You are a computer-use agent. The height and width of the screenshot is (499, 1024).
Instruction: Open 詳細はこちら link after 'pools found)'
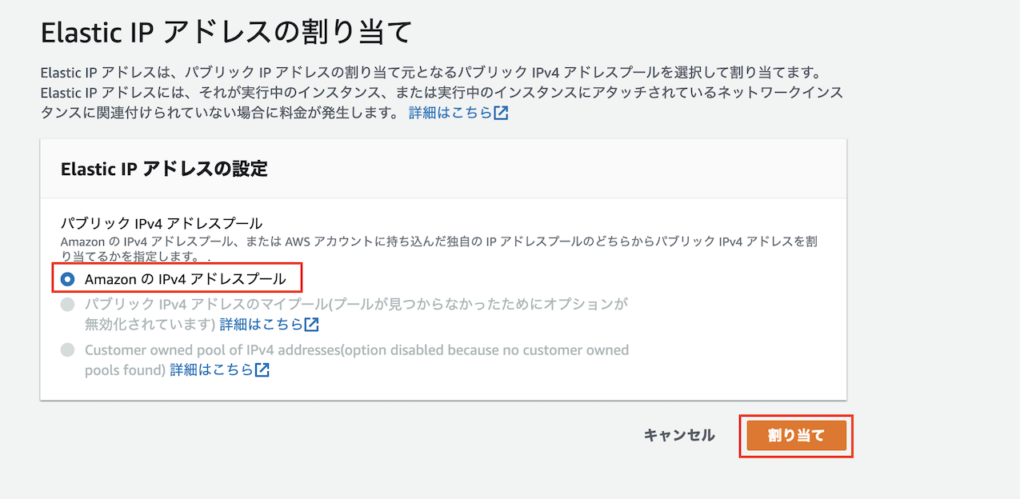click(x=211, y=370)
